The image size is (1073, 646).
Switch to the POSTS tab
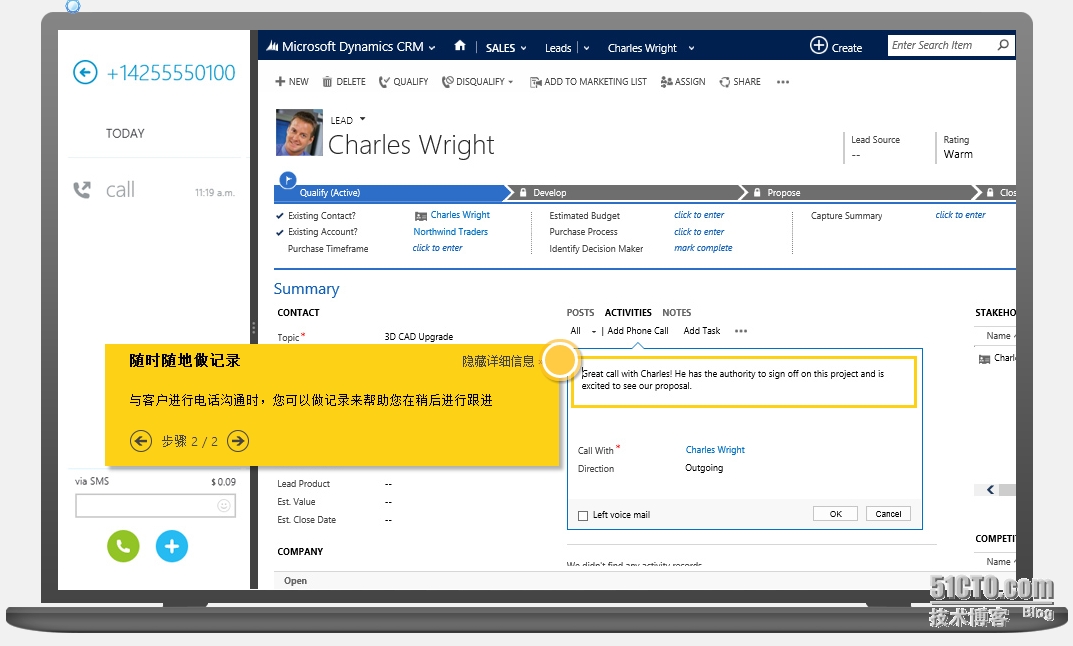[580, 312]
